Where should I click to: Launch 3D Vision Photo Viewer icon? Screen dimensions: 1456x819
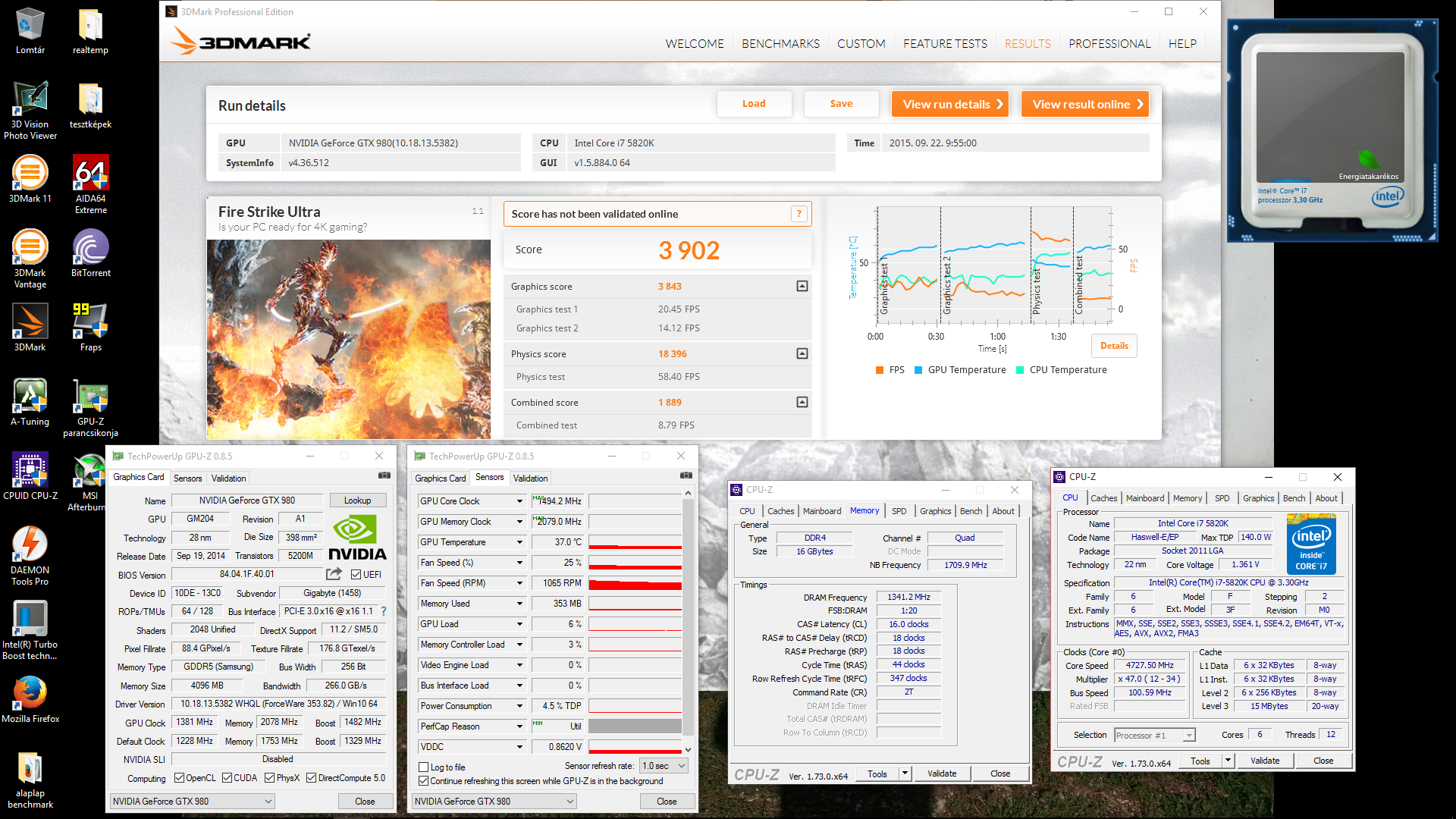pyautogui.click(x=30, y=111)
